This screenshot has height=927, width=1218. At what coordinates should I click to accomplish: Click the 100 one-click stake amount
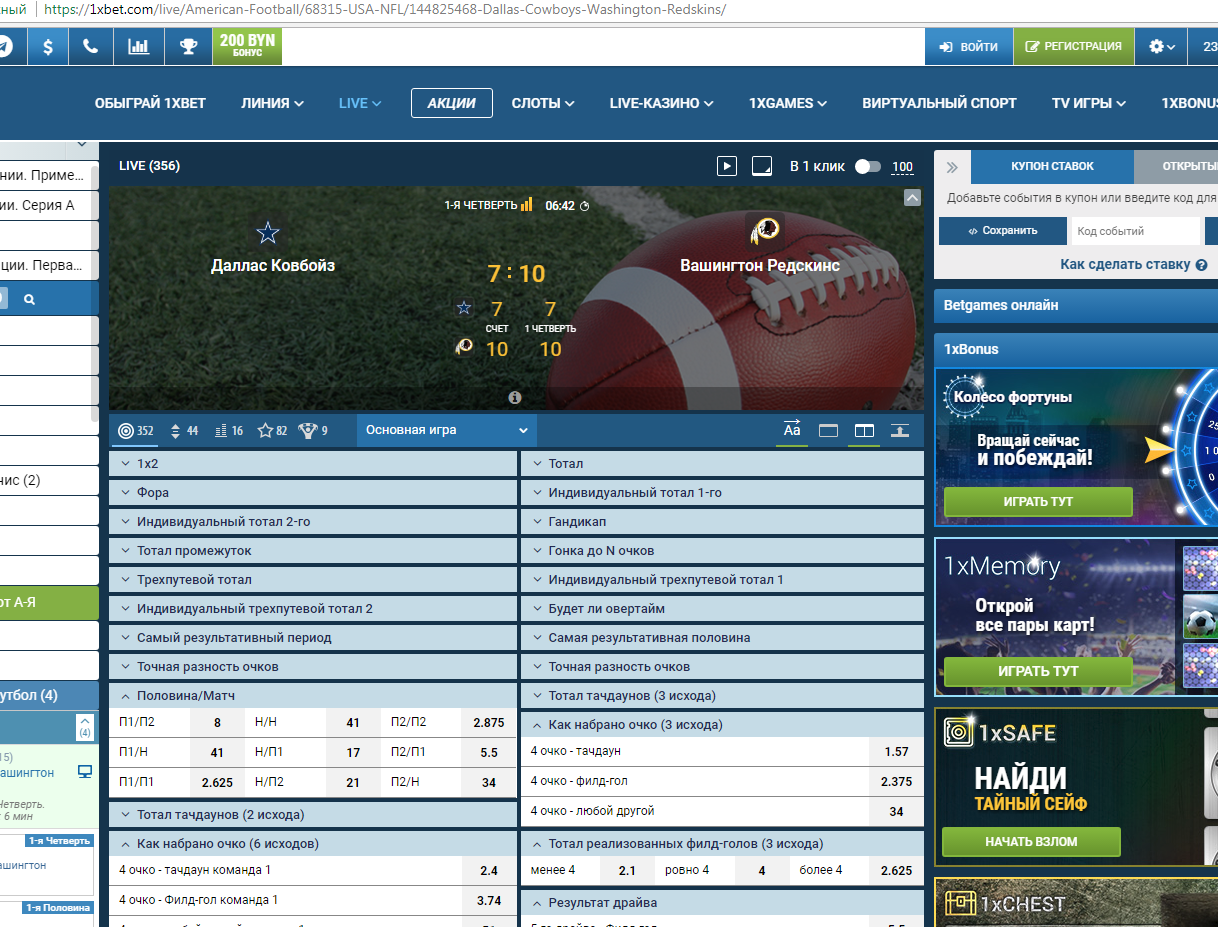902,167
